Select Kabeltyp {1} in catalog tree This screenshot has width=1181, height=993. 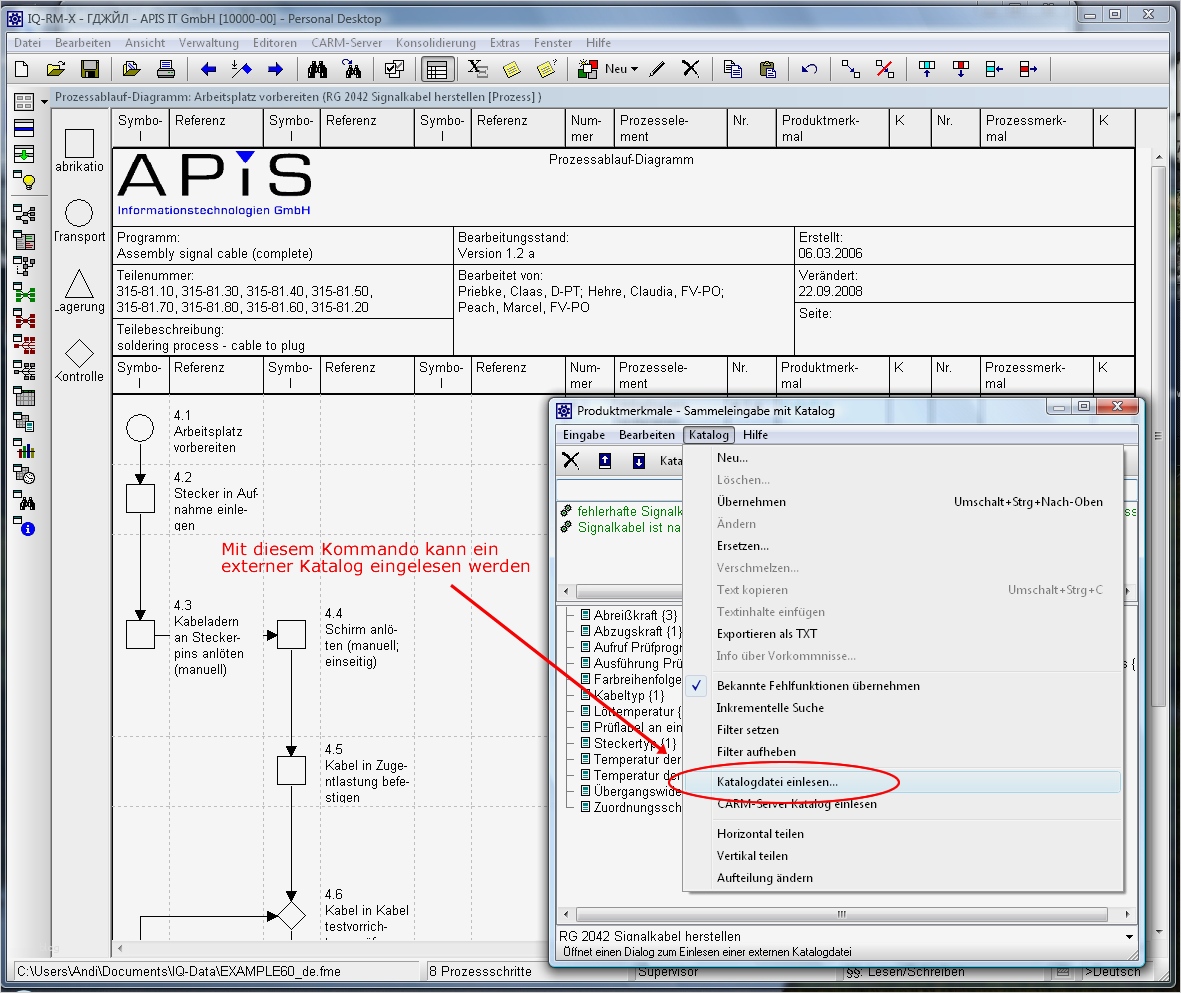coord(628,695)
